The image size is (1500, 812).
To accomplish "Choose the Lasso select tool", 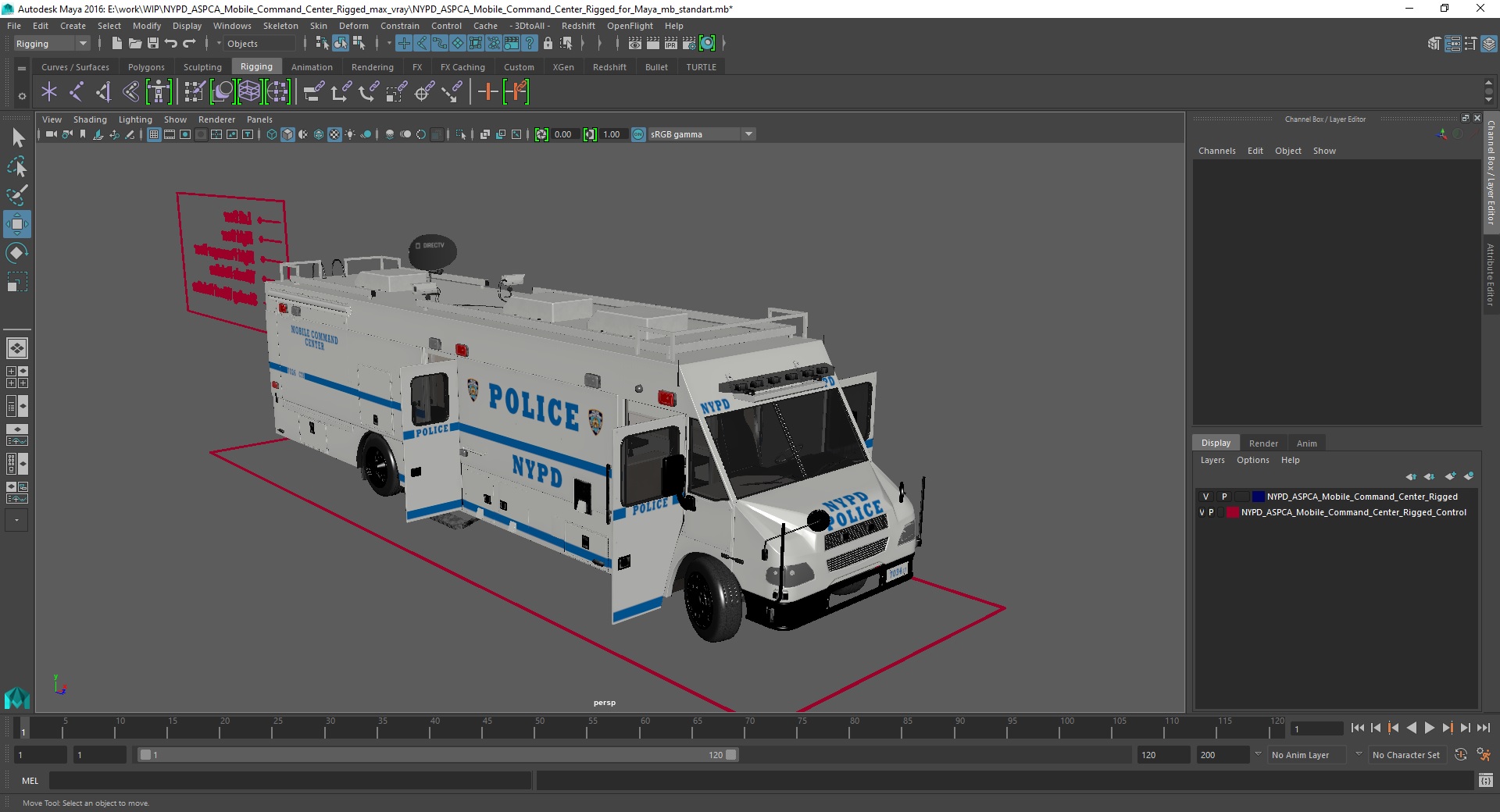I will [x=17, y=167].
